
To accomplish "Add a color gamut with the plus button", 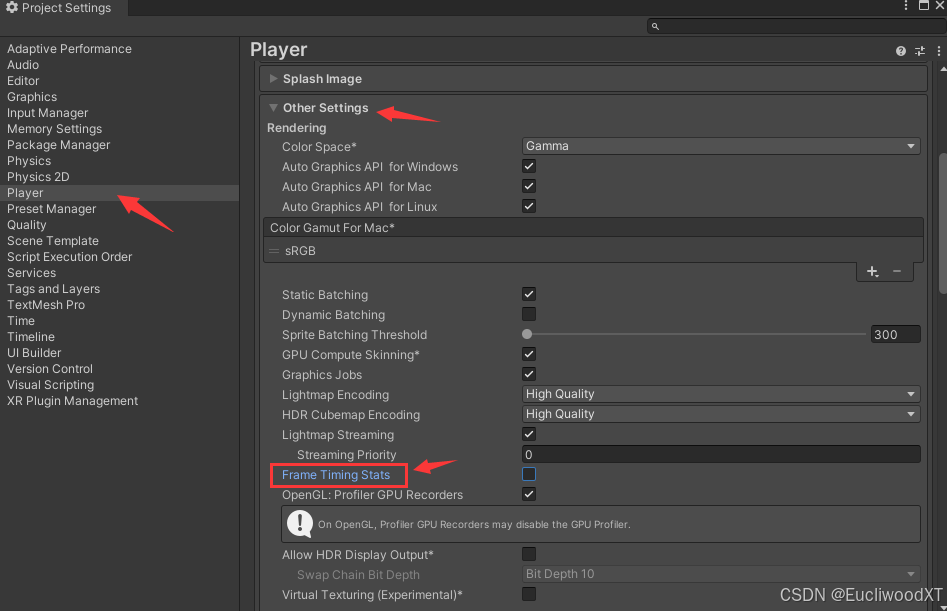I will [872, 272].
